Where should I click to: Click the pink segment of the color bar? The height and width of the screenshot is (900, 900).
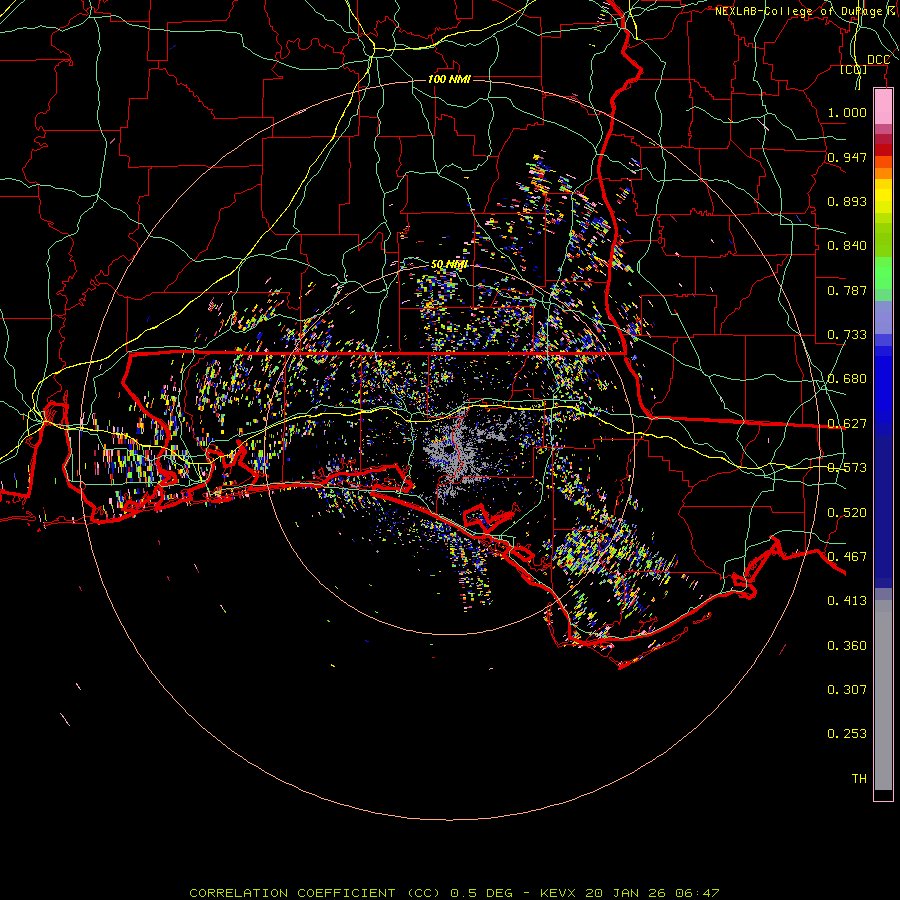(x=883, y=107)
